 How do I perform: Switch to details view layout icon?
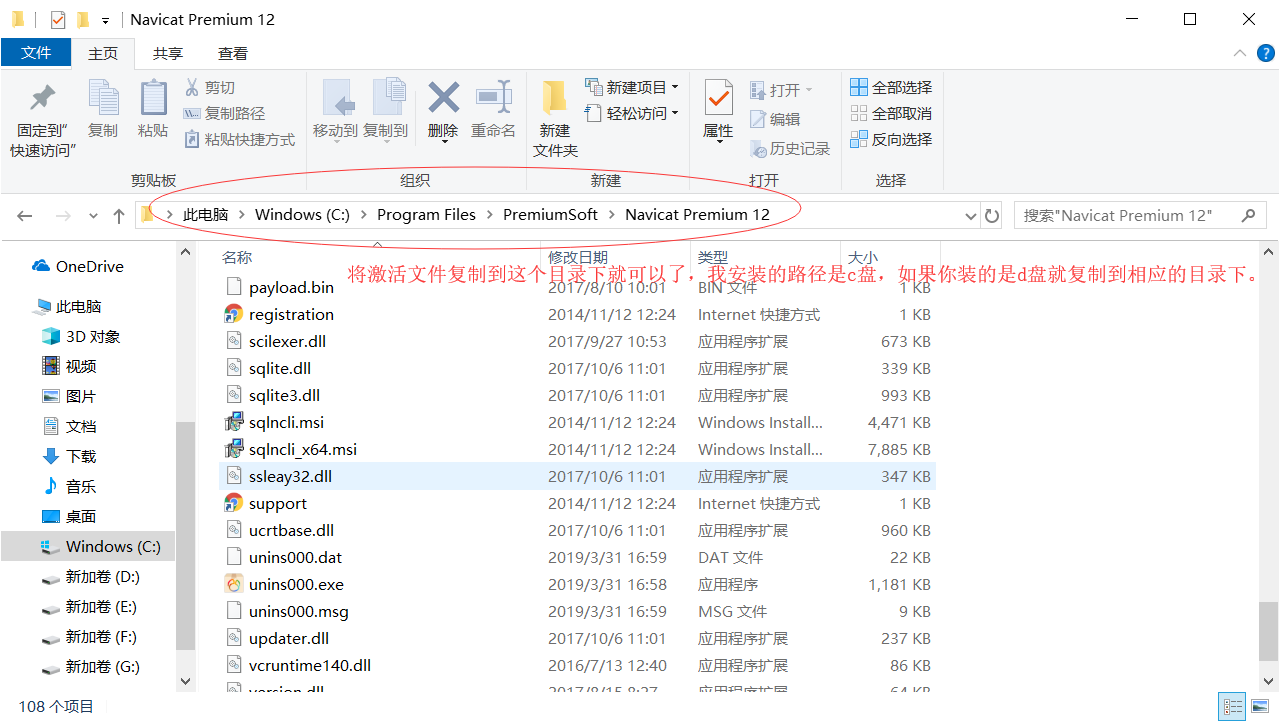click(1232, 706)
